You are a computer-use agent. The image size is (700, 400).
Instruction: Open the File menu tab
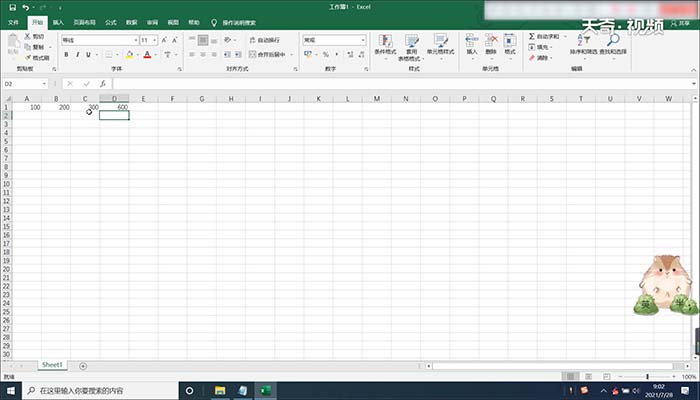[13, 22]
